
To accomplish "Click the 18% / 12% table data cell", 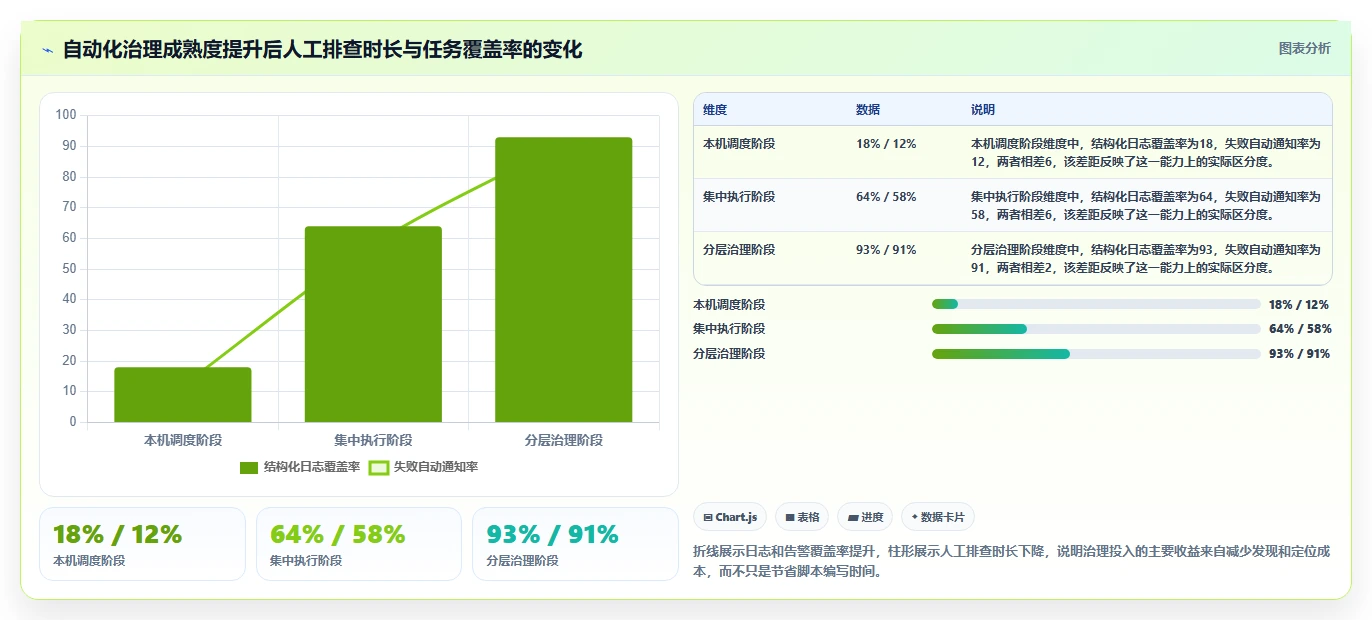I will pyautogui.click(x=886, y=144).
